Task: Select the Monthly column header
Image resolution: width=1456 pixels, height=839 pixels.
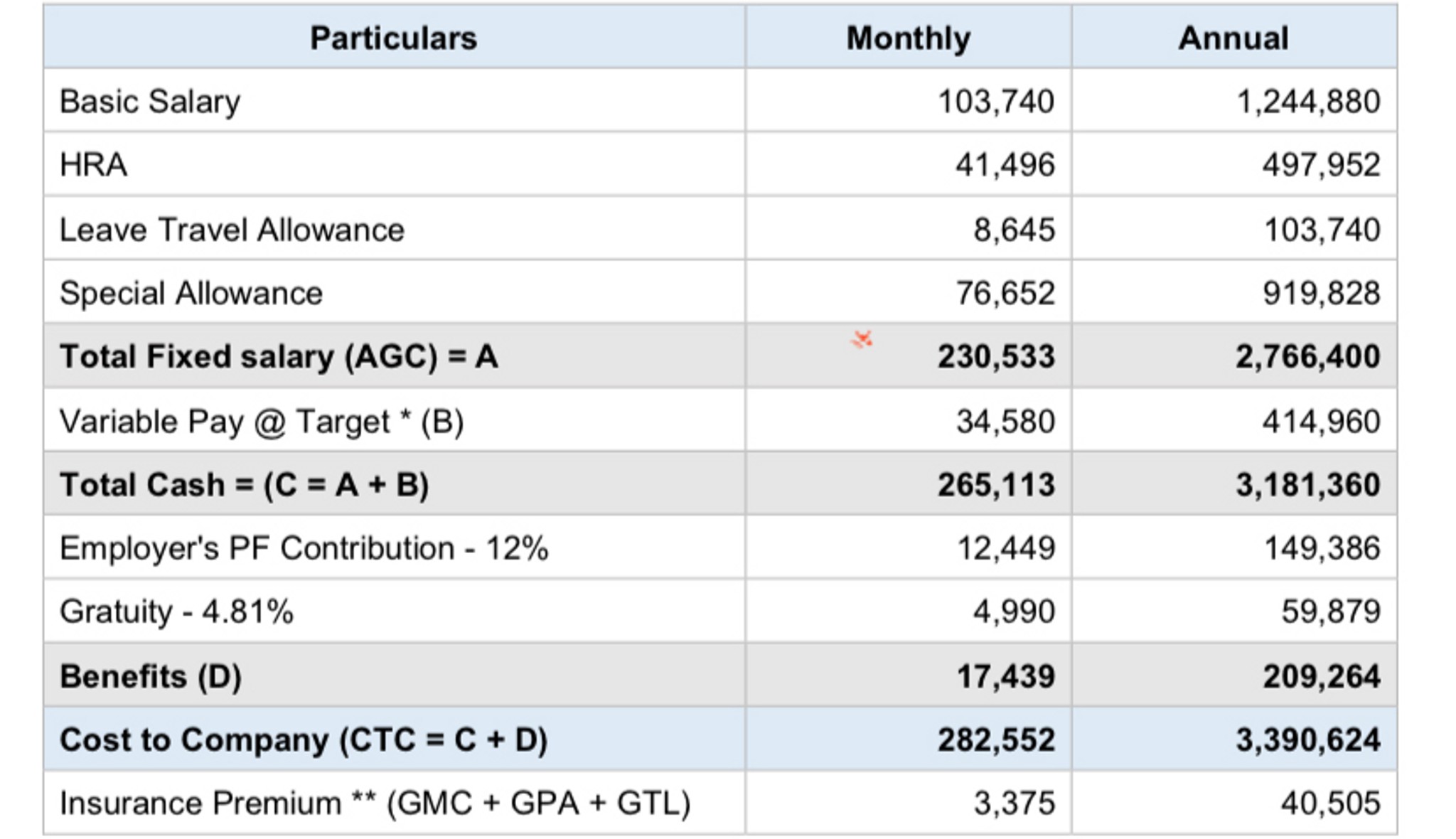Action: pos(908,38)
